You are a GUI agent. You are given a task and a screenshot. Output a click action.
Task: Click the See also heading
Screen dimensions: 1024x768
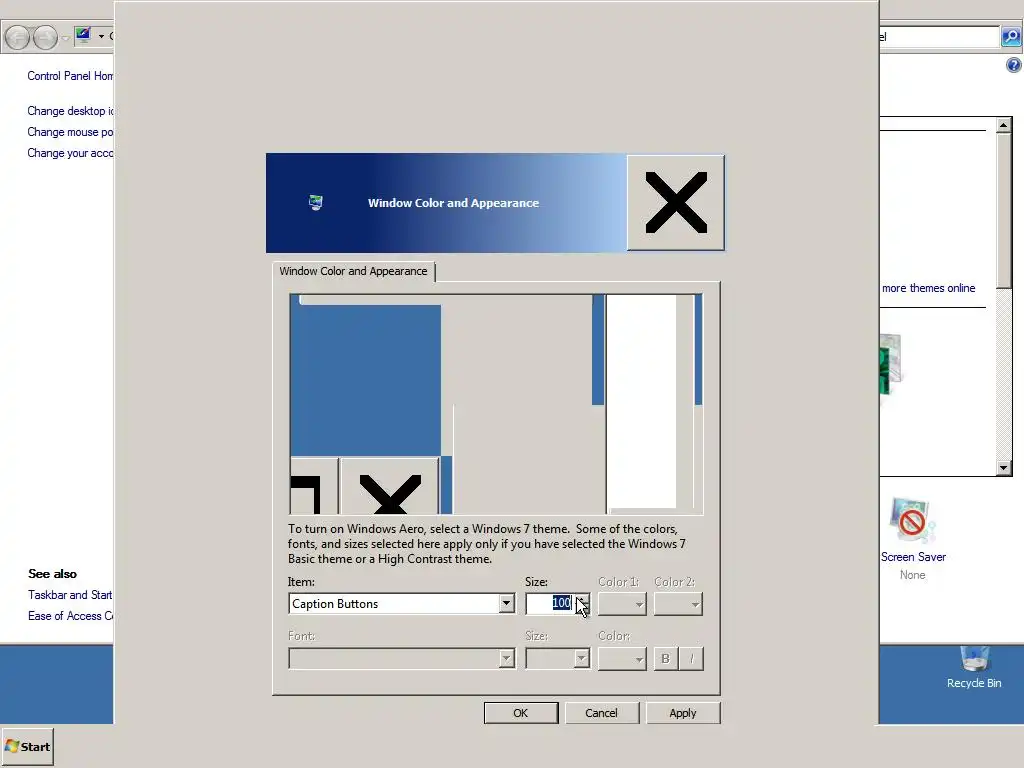pyautogui.click(x=52, y=574)
